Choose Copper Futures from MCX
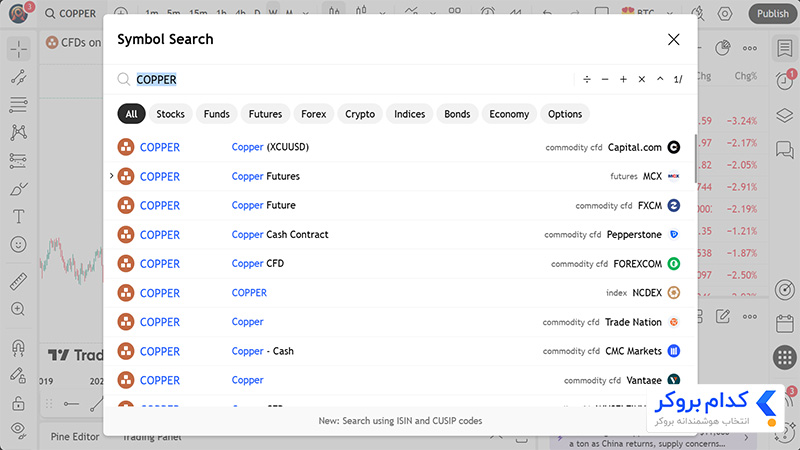Viewport: 800px width, 450px height. coord(399,176)
